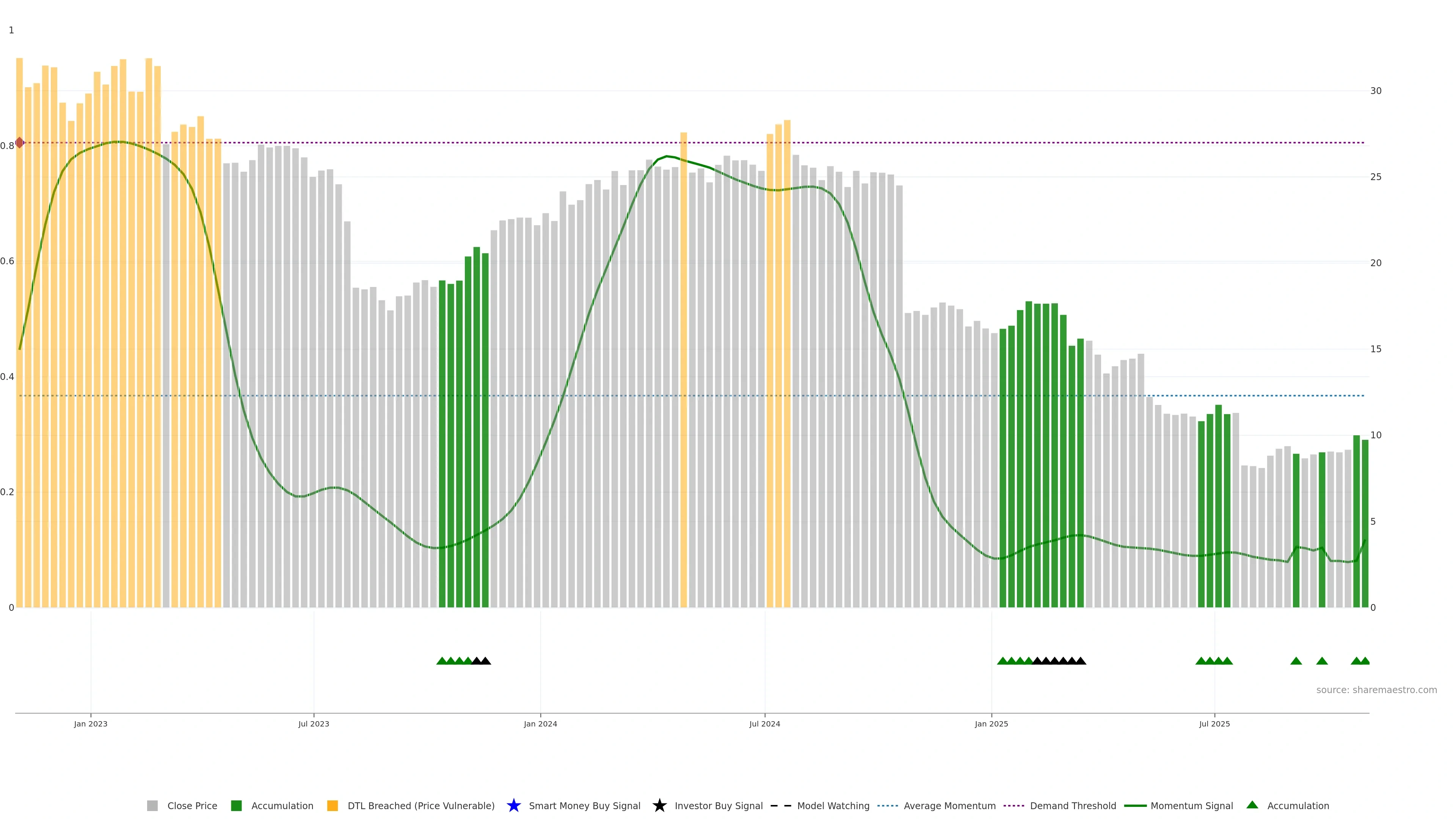1456x819 pixels.
Task: Click the Model Watching dashed line icon
Action: point(781,805)
